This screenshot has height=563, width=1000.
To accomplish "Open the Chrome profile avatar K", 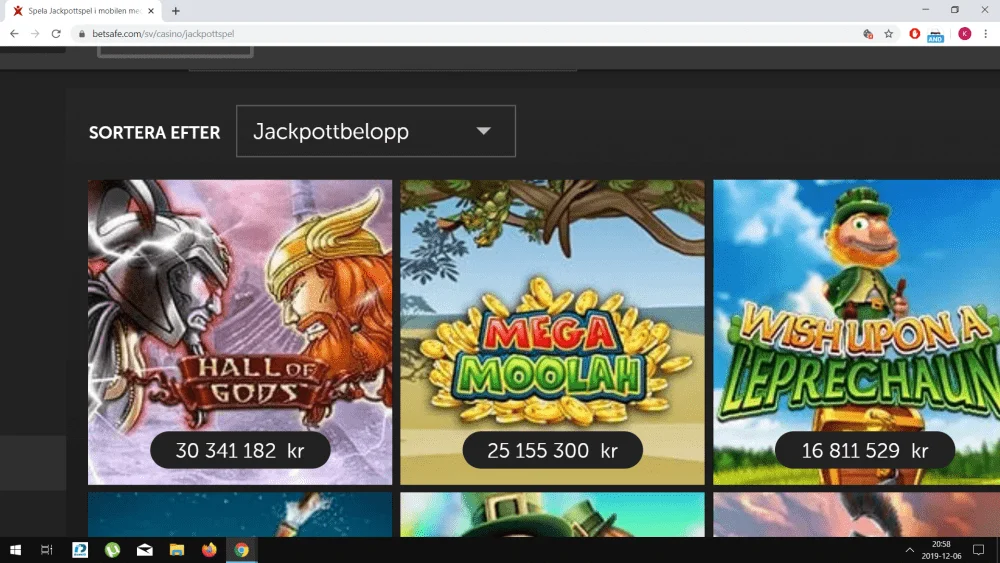I will 964,34.
